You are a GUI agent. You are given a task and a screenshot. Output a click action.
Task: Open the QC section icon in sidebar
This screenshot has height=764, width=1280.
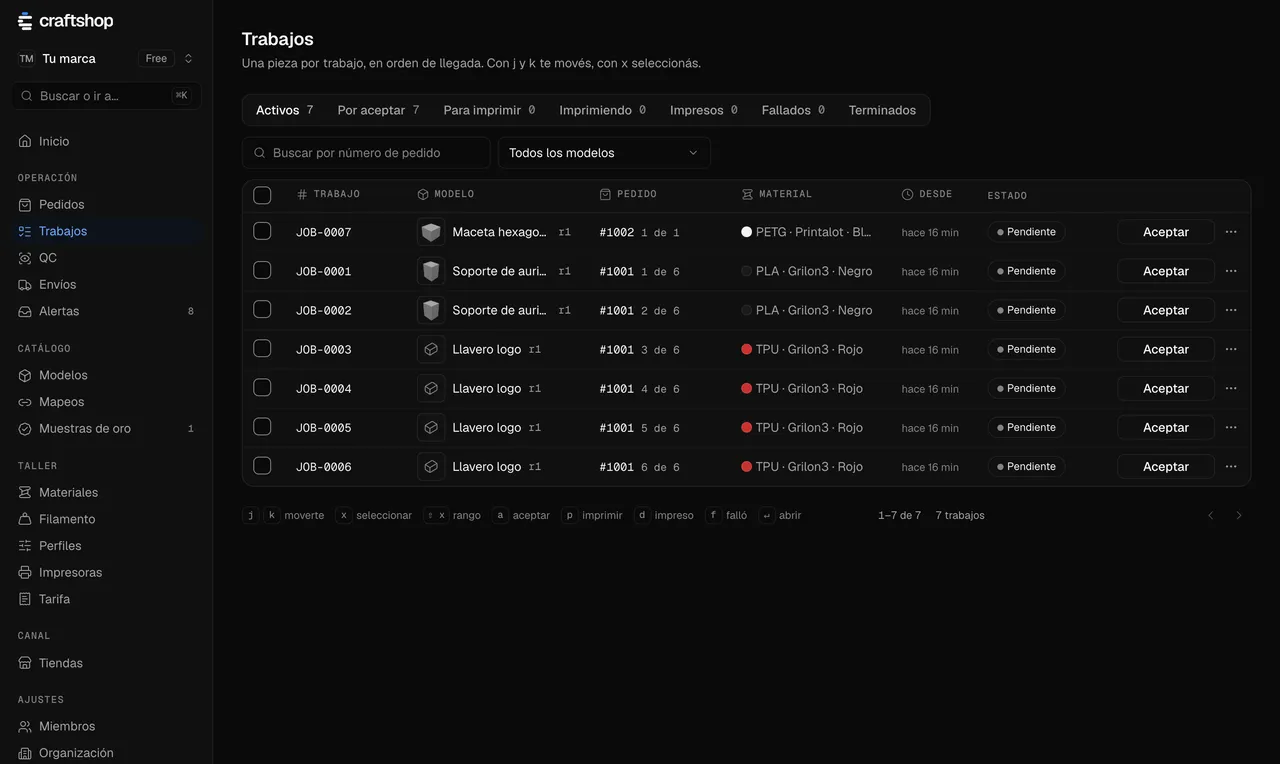[x=25, y=258]
